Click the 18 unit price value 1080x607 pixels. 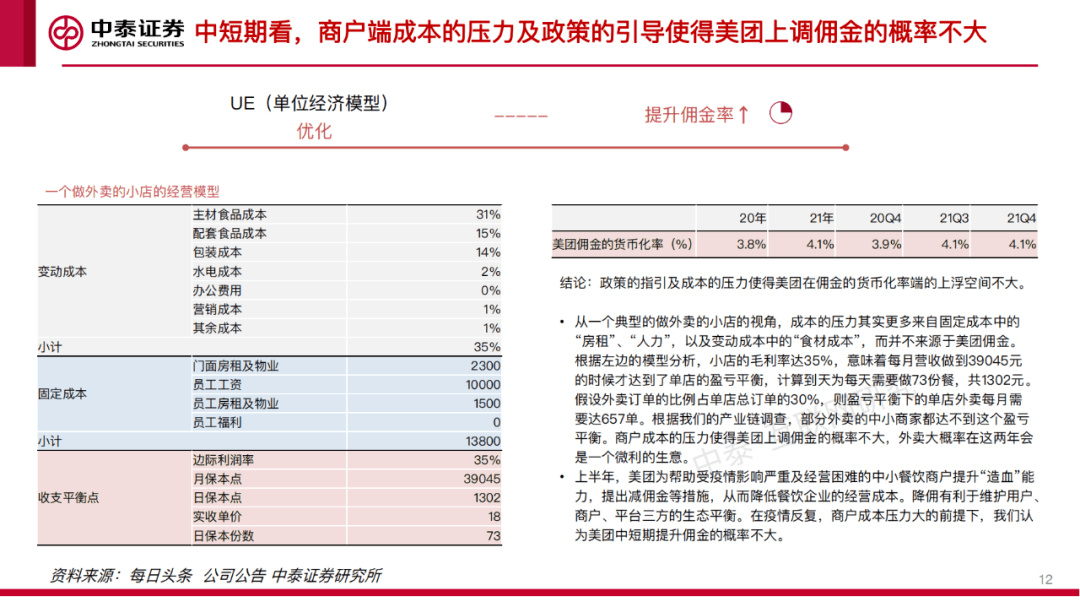pos(494,516)
